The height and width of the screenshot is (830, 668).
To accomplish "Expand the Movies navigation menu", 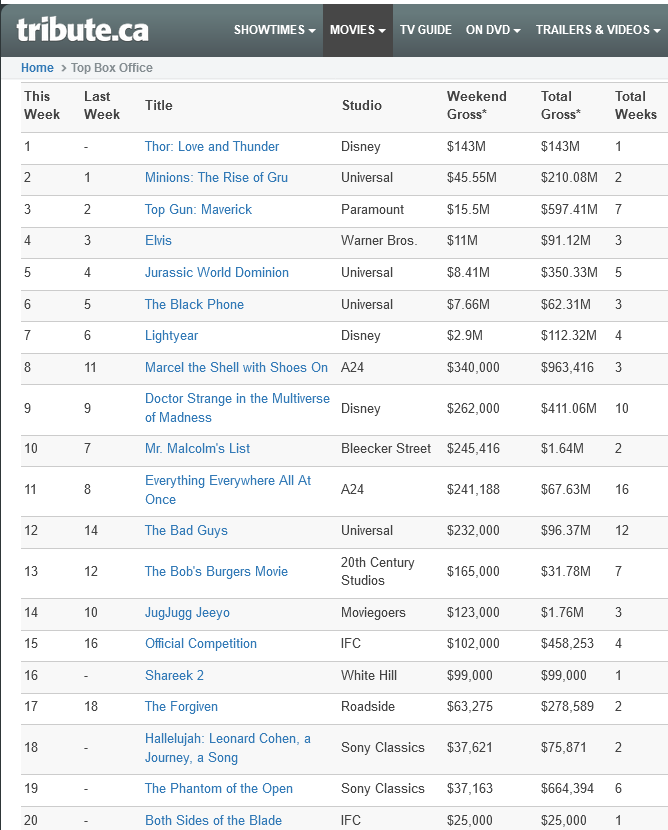I will coord(357,30).
